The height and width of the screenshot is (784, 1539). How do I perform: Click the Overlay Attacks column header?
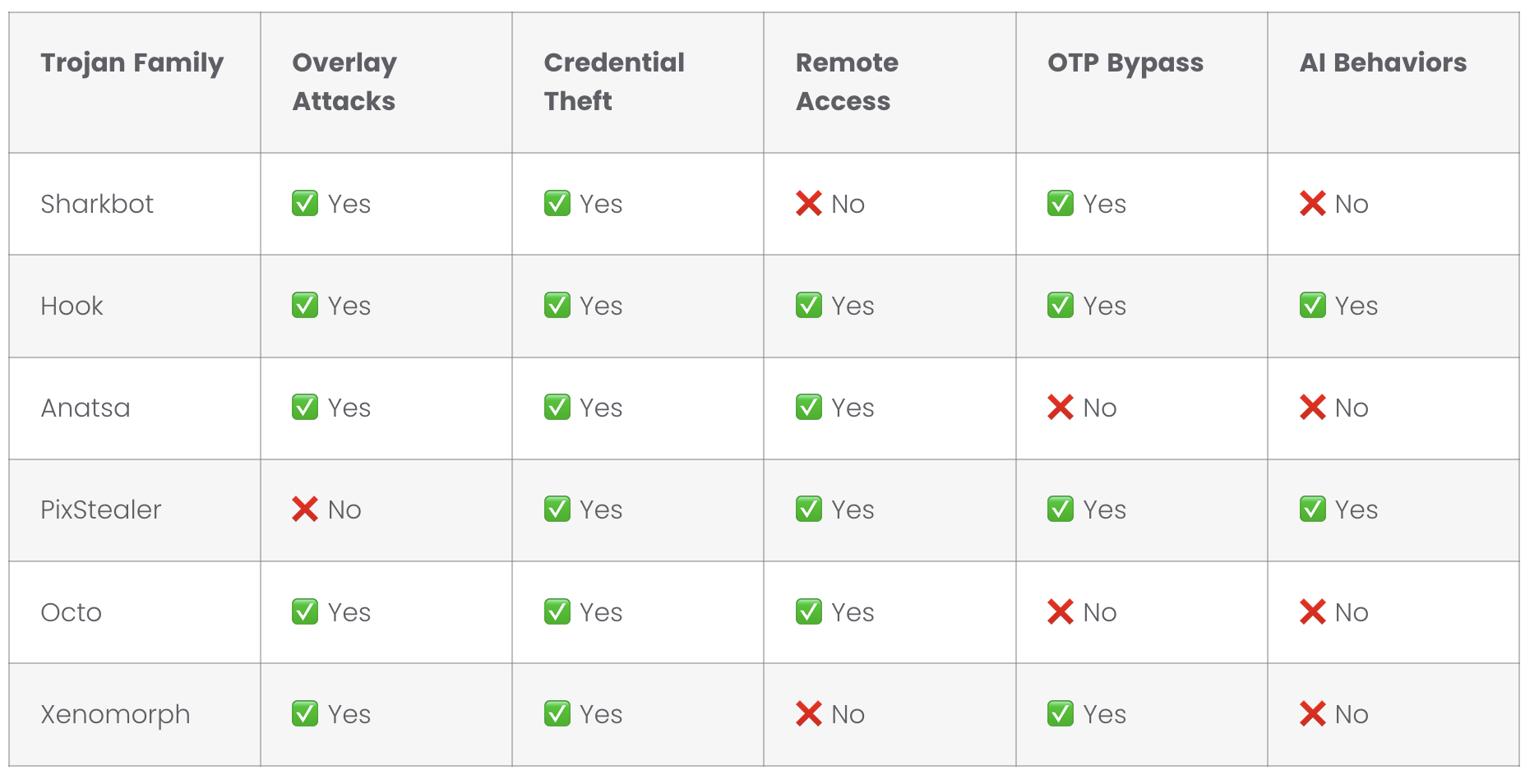click(x=344, y=81)
